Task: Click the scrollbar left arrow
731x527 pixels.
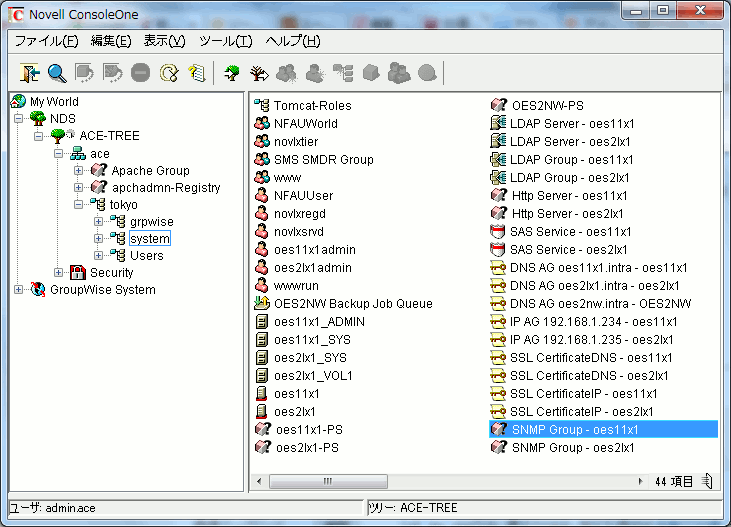Action: pyautogui.click(x=260, y=481)
